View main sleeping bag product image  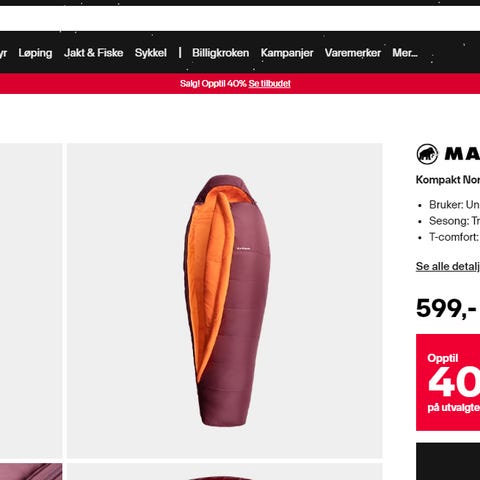pos(225,301)
